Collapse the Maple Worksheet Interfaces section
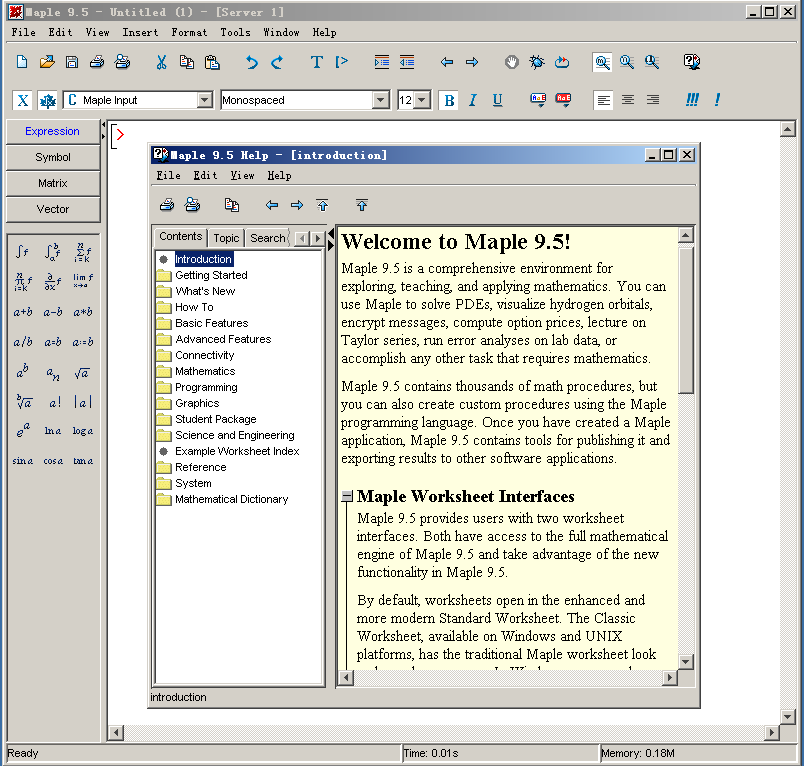 coord(347,496)
